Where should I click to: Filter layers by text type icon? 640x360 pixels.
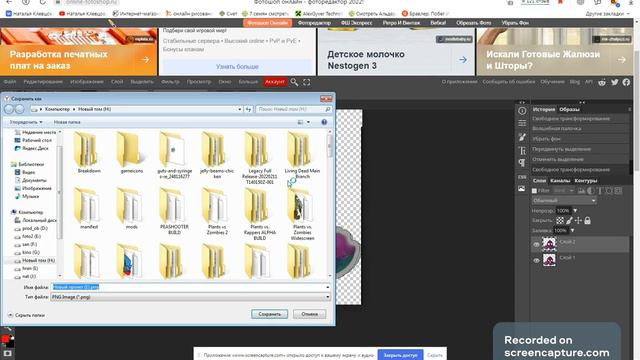tap(600, 191)
